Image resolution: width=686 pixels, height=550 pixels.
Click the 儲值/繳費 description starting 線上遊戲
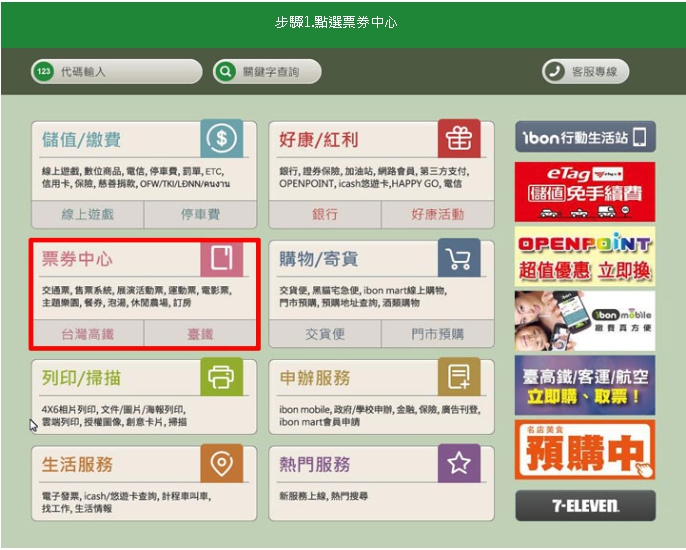(136, 177)
